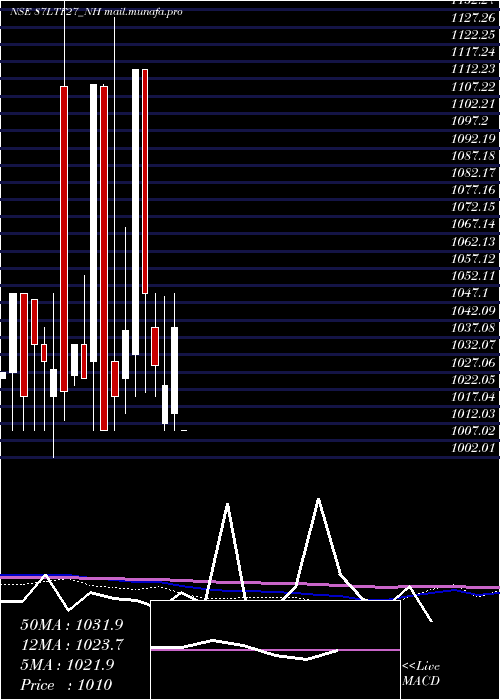
Task: Click the <<Live MACD label
Action: (x=421, y=674)
